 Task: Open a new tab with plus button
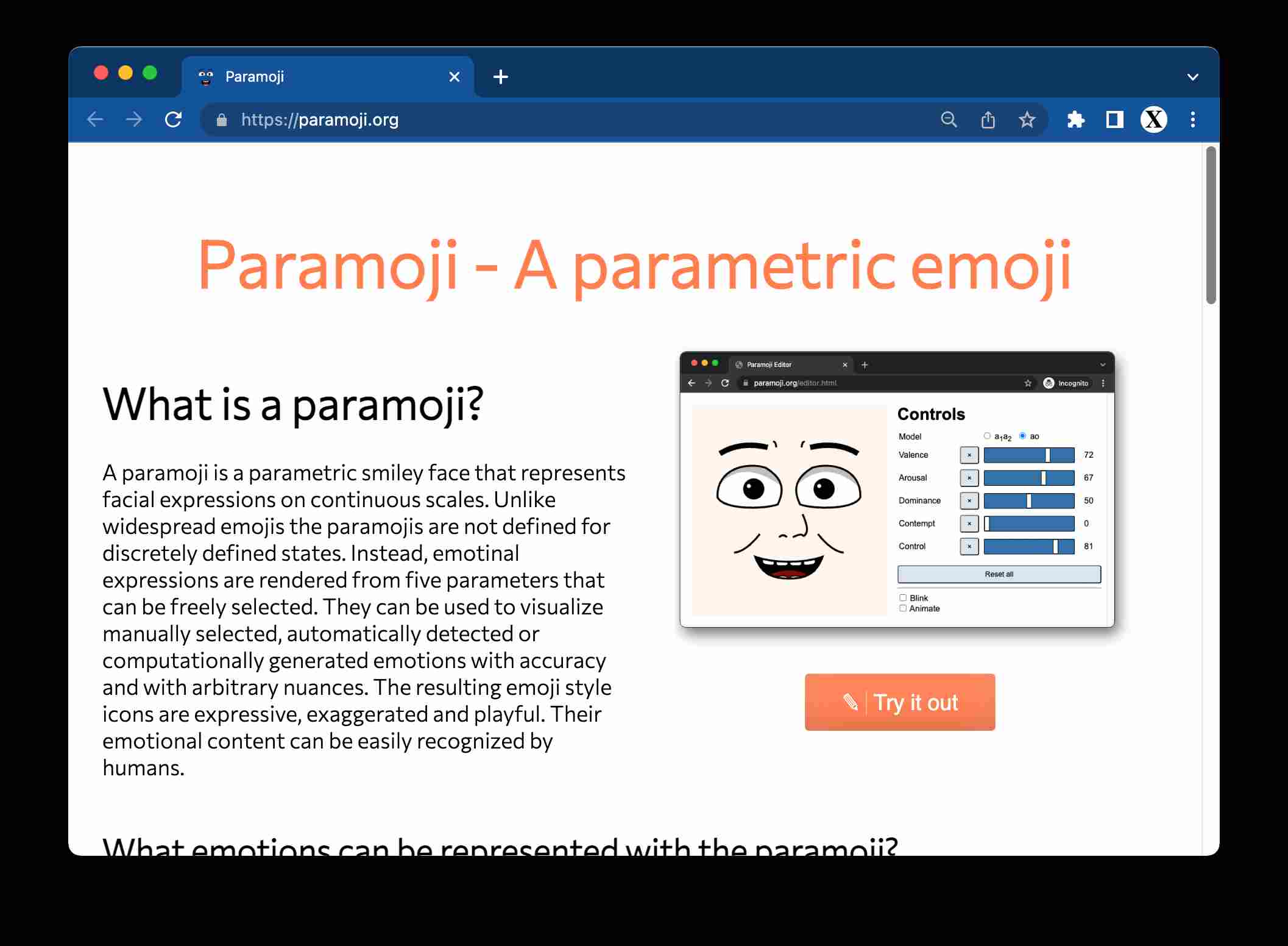pos(500,77)
